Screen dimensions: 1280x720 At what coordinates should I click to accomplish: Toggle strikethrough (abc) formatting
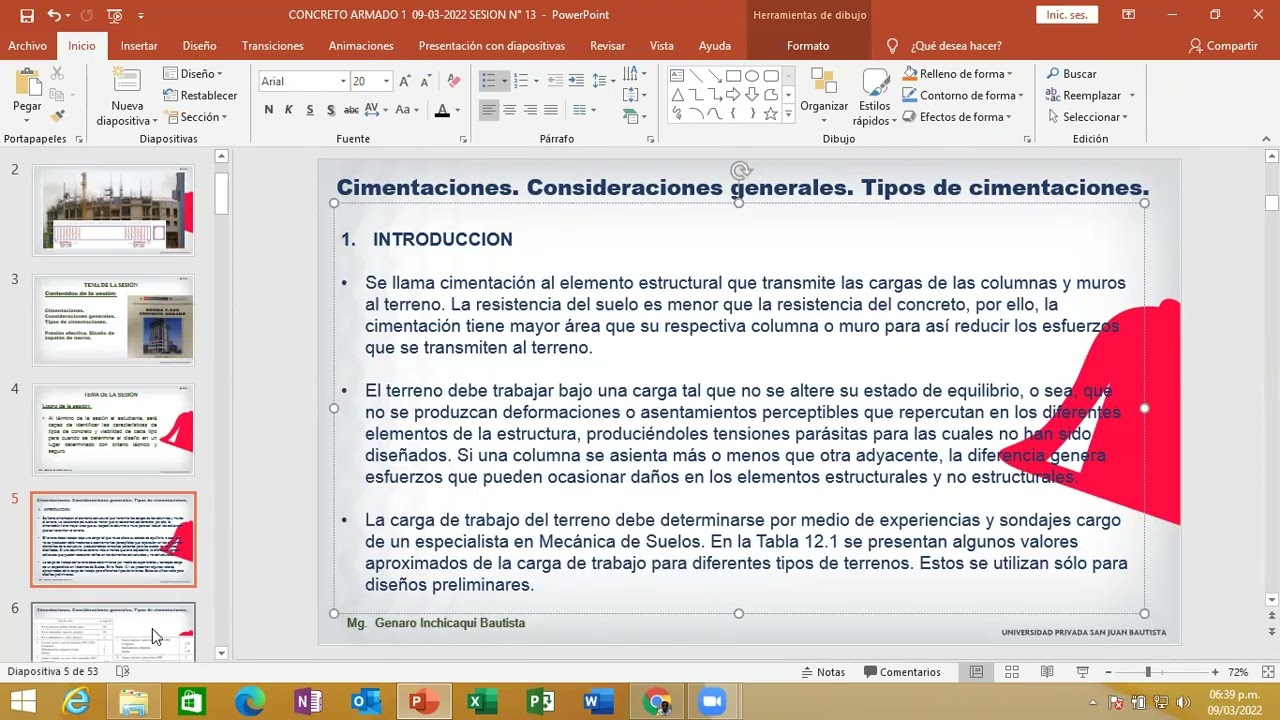click(351, 110)
